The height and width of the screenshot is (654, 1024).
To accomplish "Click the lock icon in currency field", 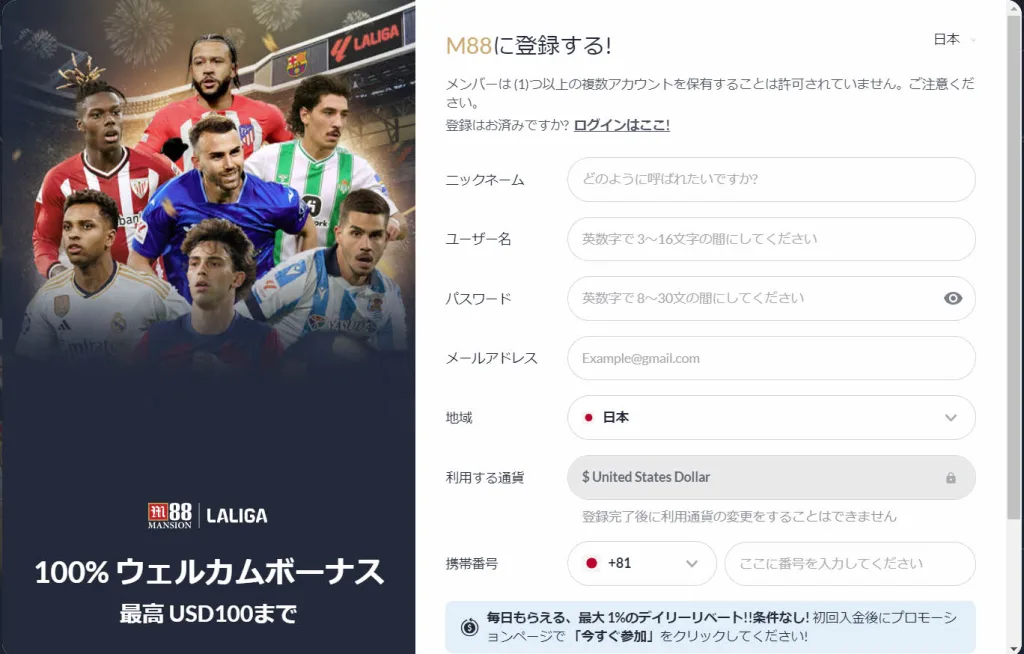I will coord(951,478).
